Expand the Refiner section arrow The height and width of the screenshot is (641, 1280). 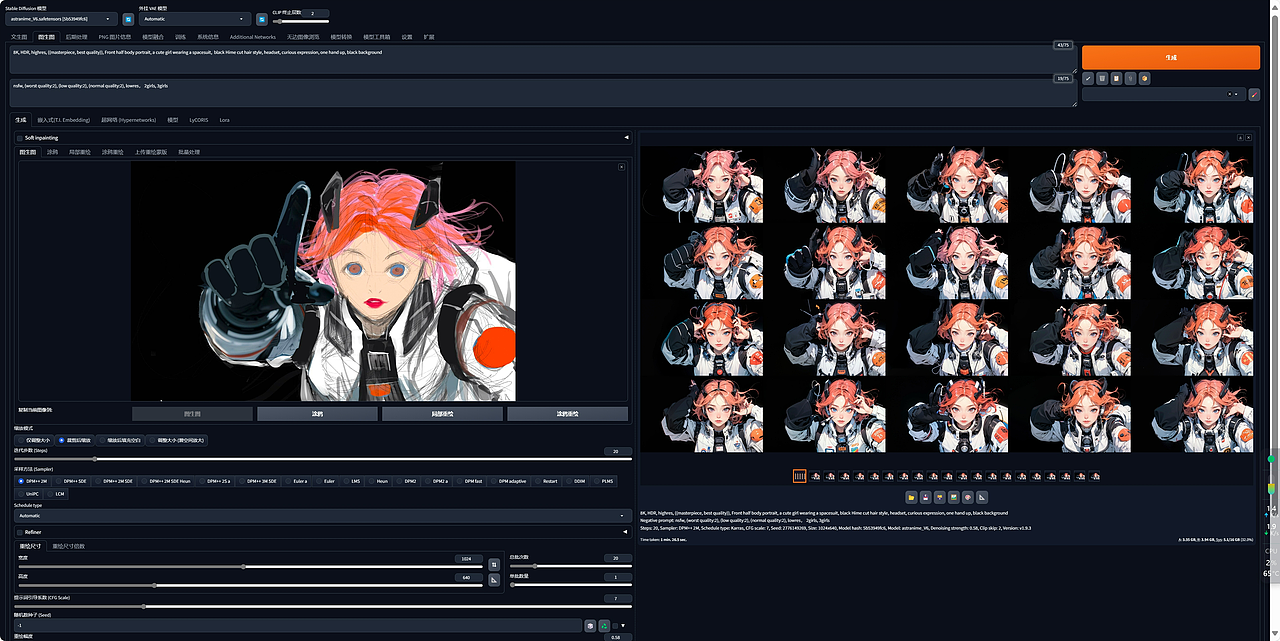(x=626, y=532)
